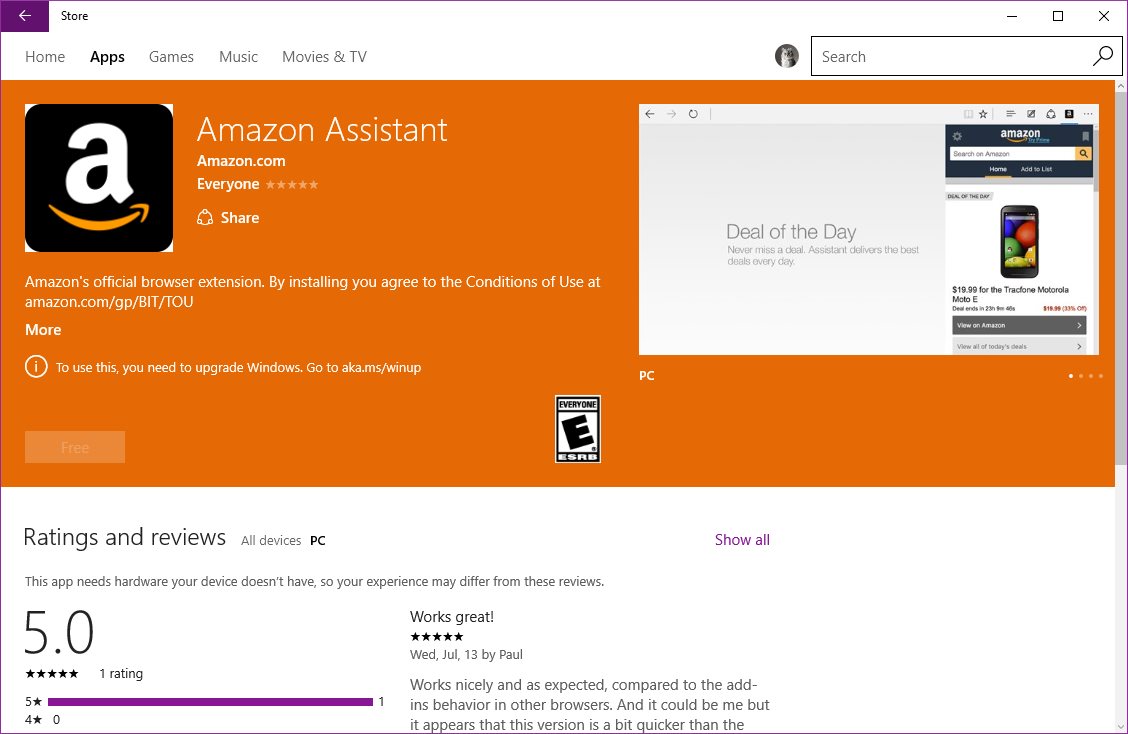Filter reviews by All devices
1128x734 pixels.
[271, 541]
